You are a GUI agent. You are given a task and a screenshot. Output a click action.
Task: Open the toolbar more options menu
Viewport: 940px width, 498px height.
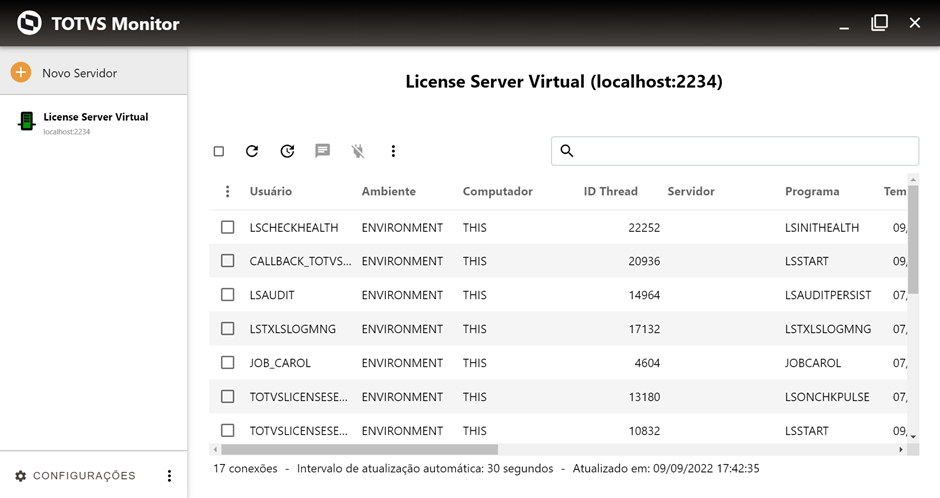[x=393, y=151]
